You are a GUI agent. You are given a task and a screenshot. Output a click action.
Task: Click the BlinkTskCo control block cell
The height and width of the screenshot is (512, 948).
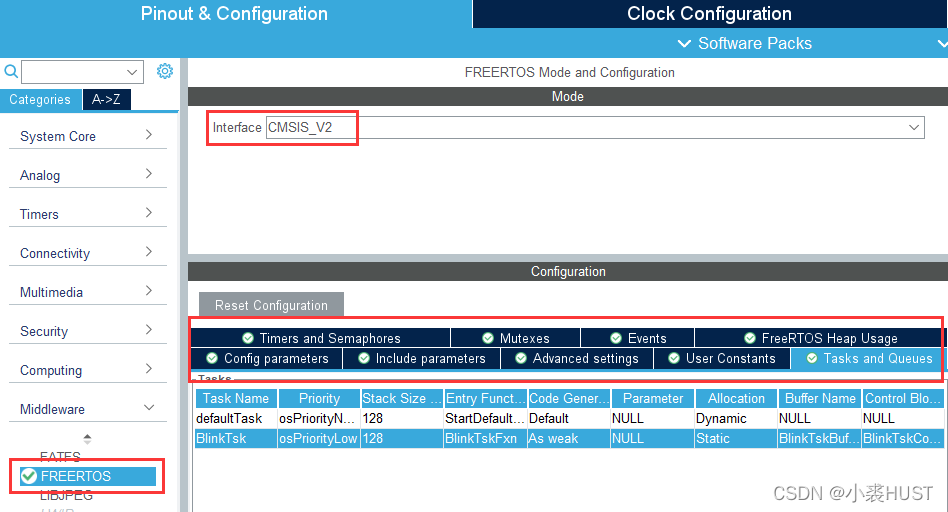[x=903, y=438]
